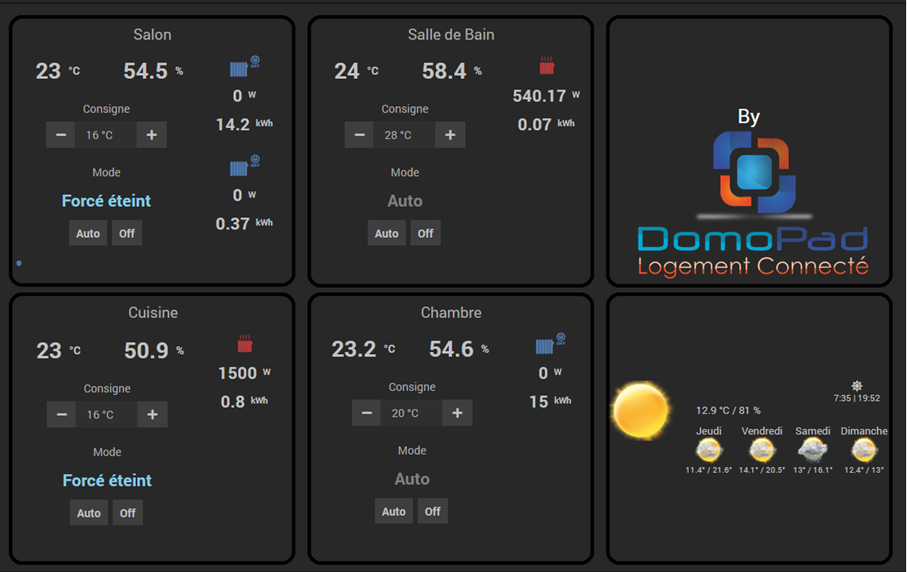
Task: Click the 1500 W power reading in Cuisine
Action: point(244,373)
